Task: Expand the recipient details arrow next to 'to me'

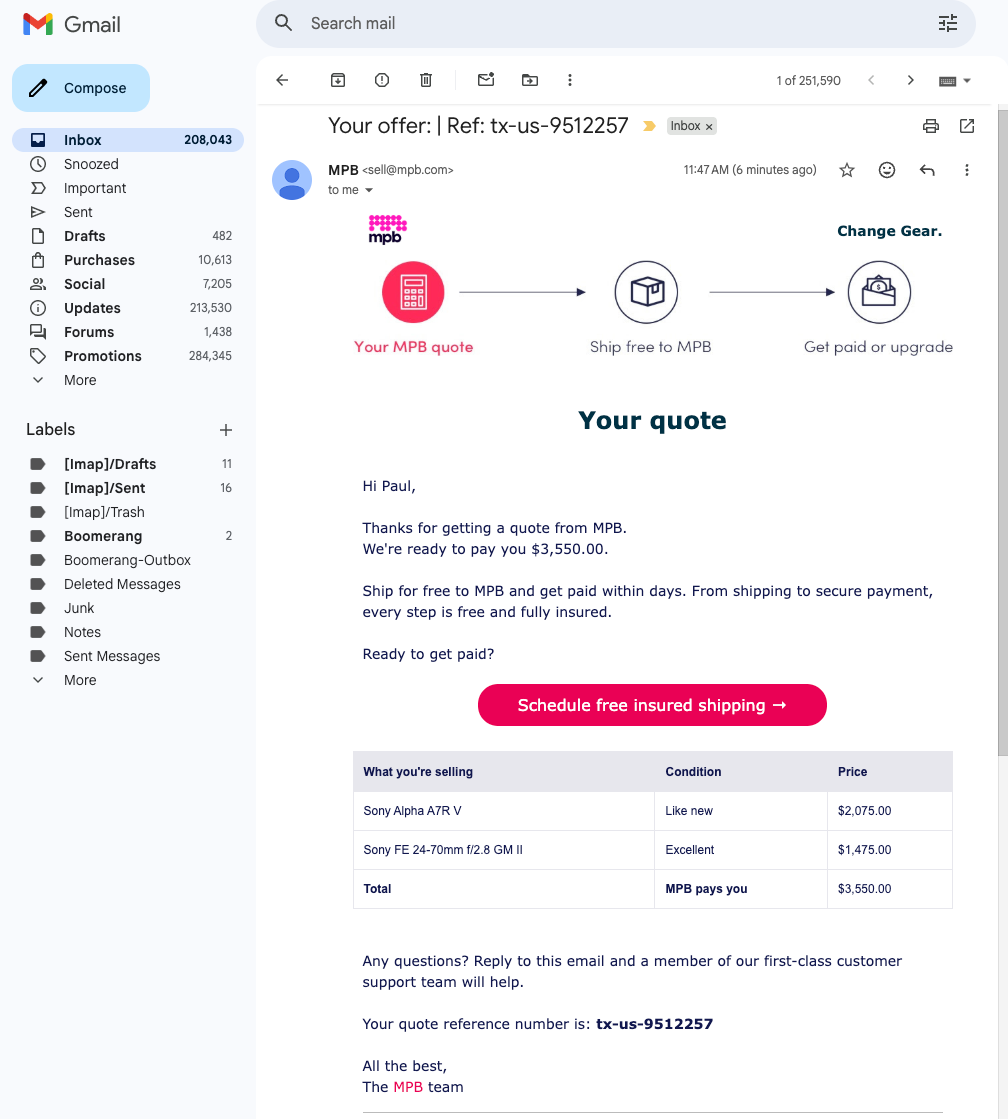Action: (369, 190)
